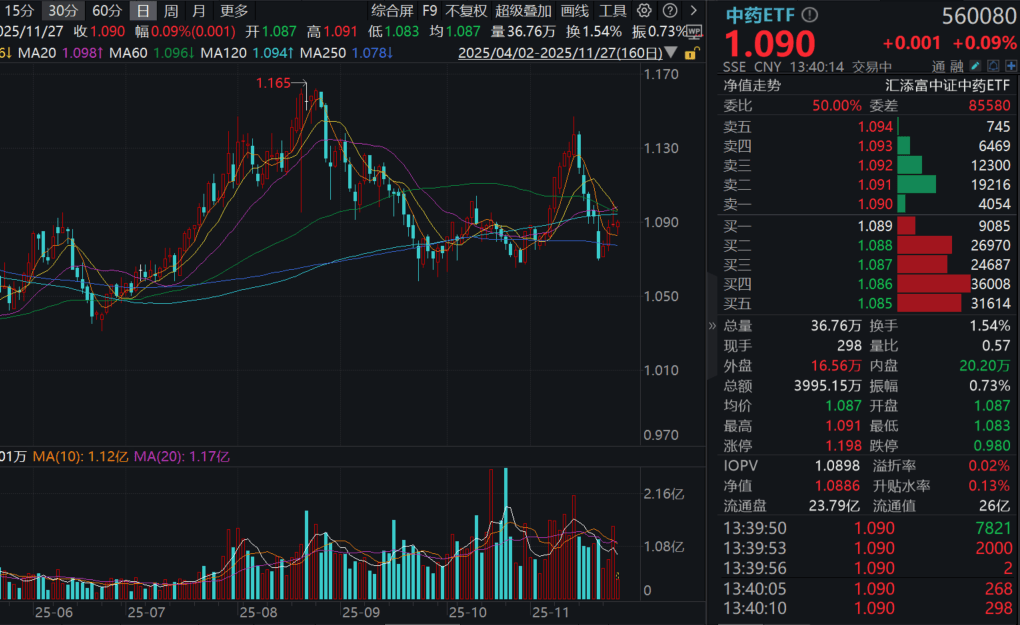Click 净值走势 link
This screenshot has height=625, width=1020.
click(753, 85)
